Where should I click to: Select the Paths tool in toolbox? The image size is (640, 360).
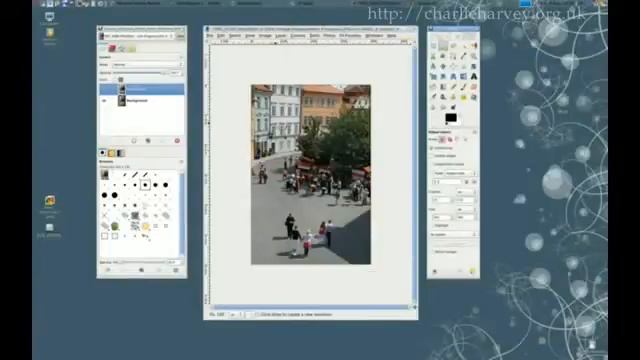453,56
